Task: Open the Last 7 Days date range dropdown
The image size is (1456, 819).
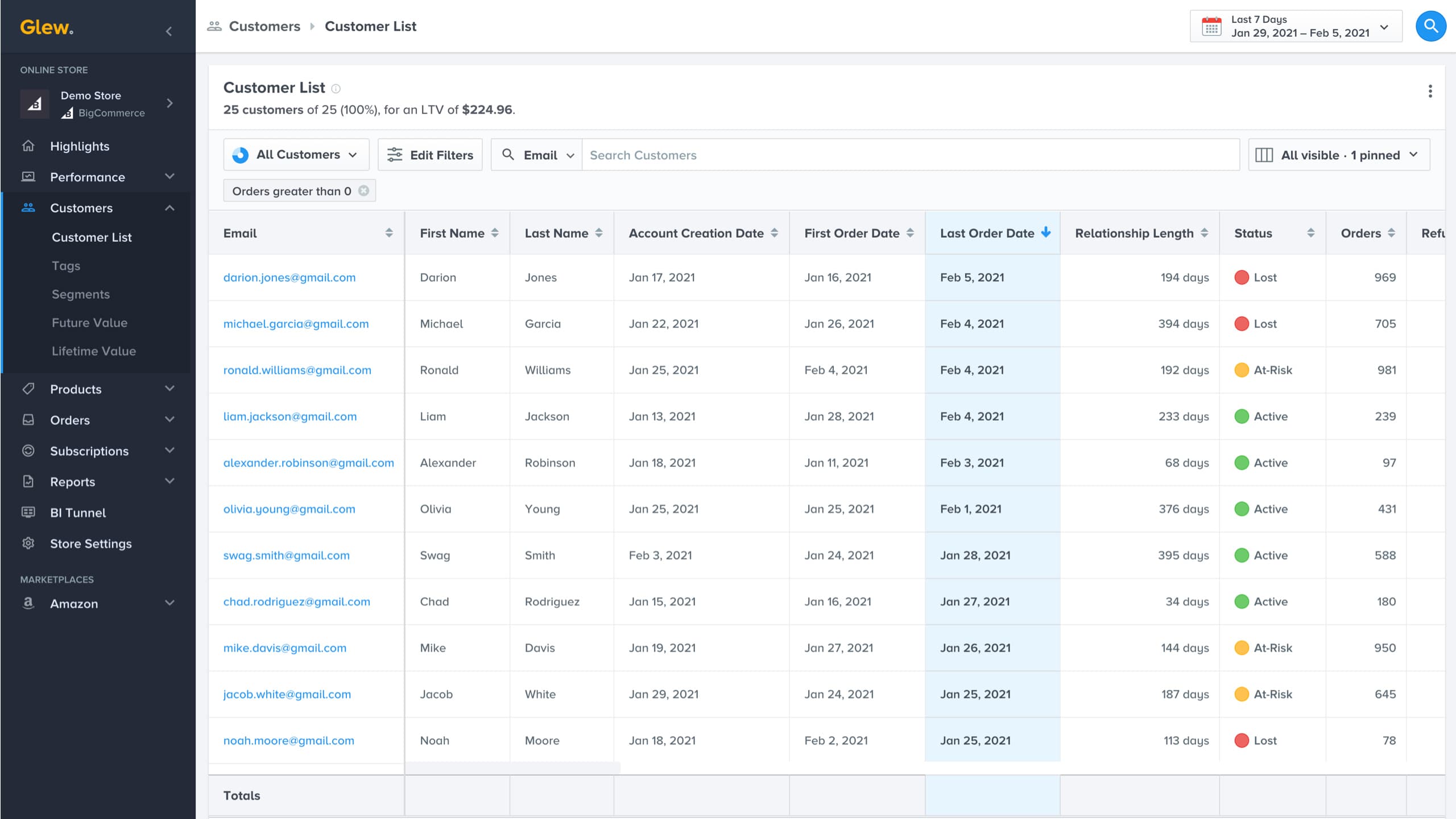Action: pos(1296,26)
